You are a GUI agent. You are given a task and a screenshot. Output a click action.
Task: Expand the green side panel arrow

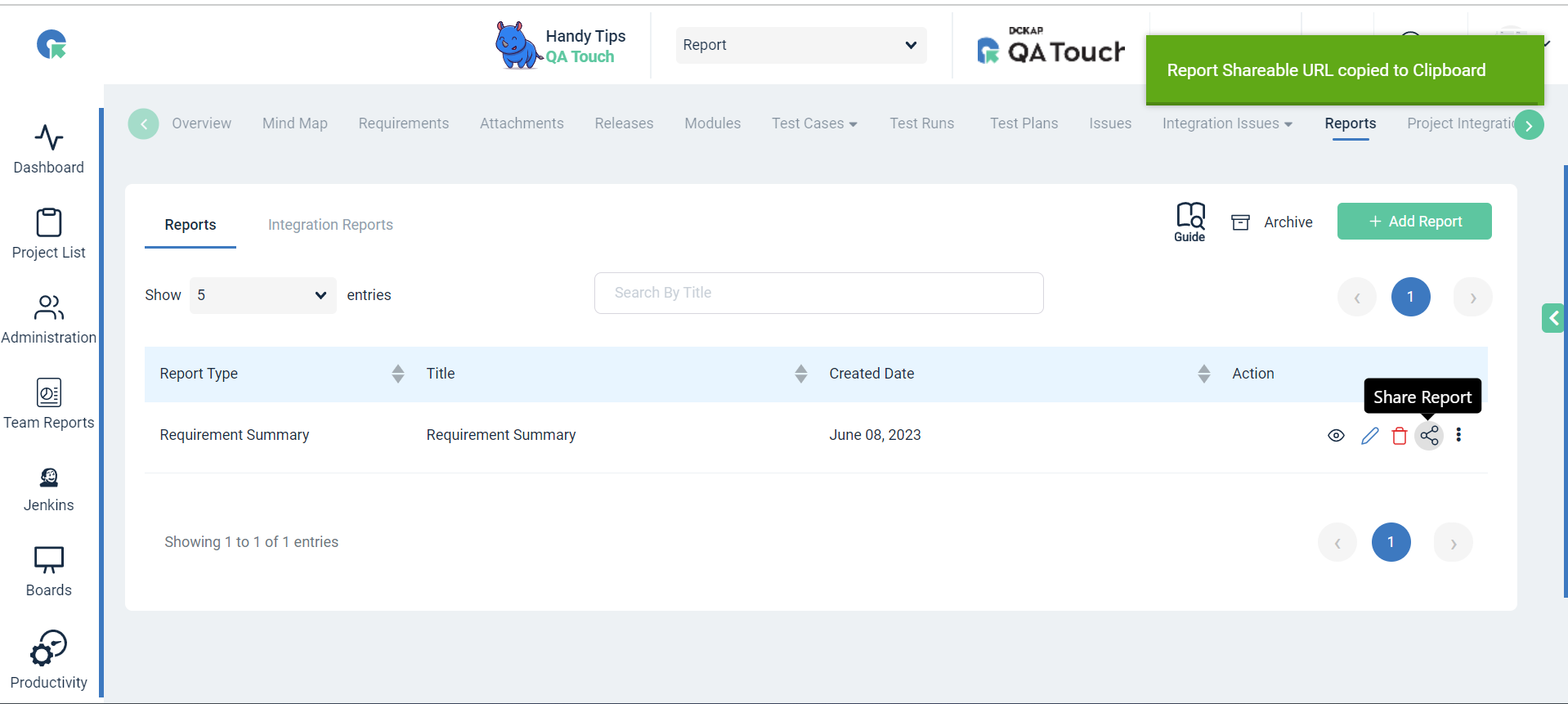coord(1553,318)
